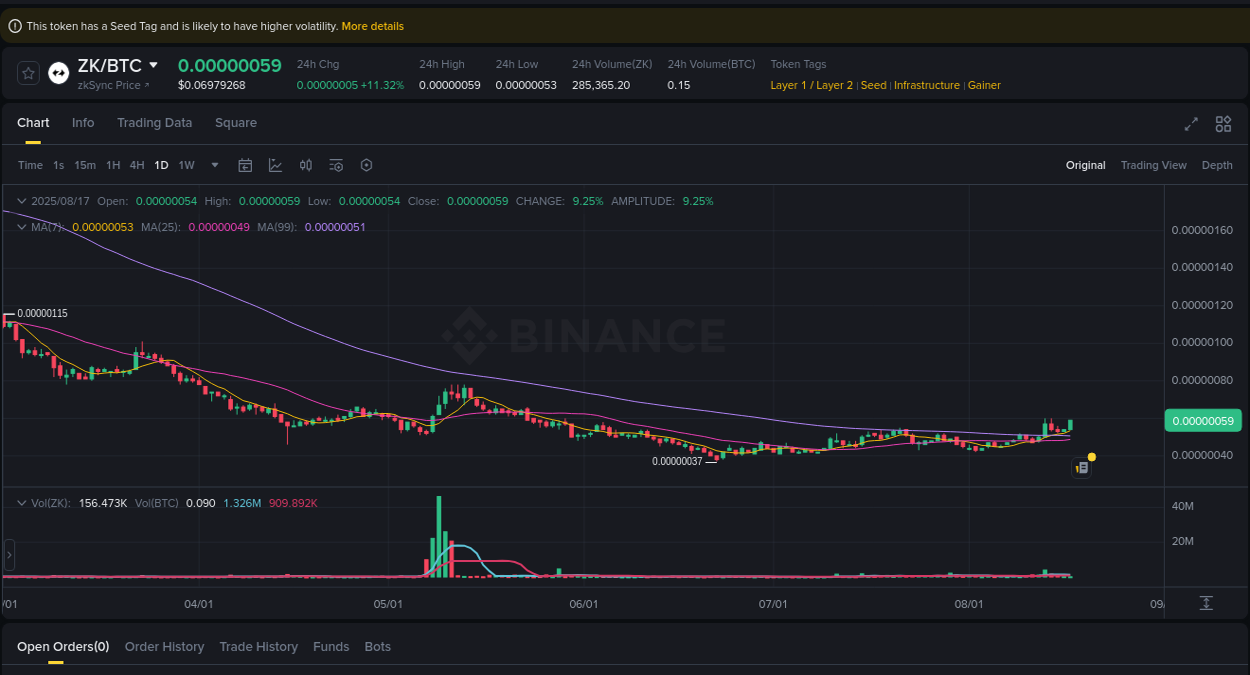Image resolution: width=1250 pixels, height=675 pixels.
Task: Open the ZK/BTC pair selector dropdown
Action: 115,63
